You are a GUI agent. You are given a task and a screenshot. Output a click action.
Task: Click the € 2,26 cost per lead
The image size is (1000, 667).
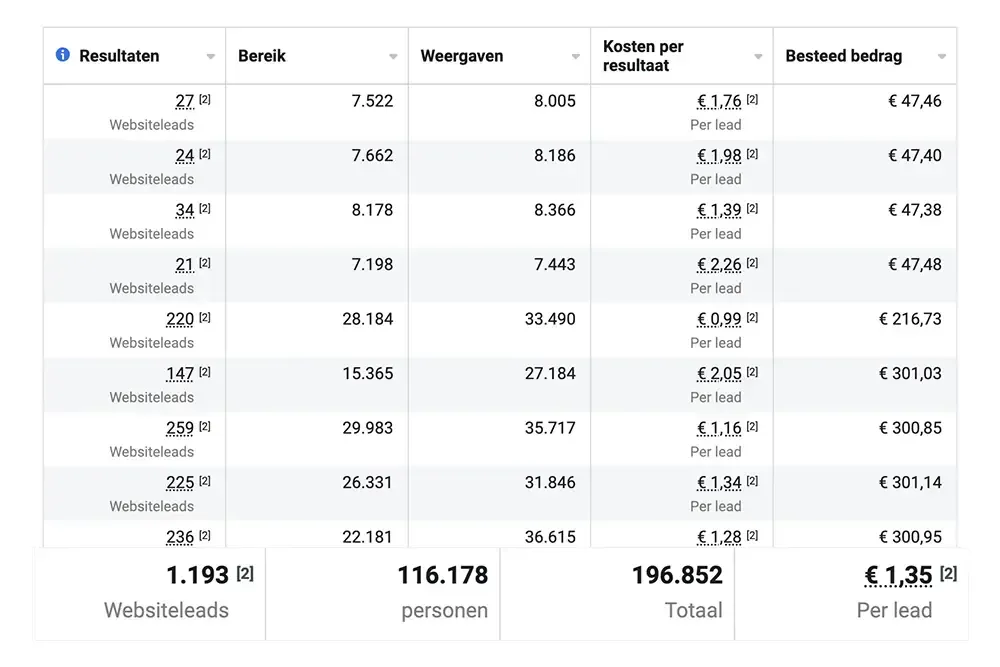719,265
